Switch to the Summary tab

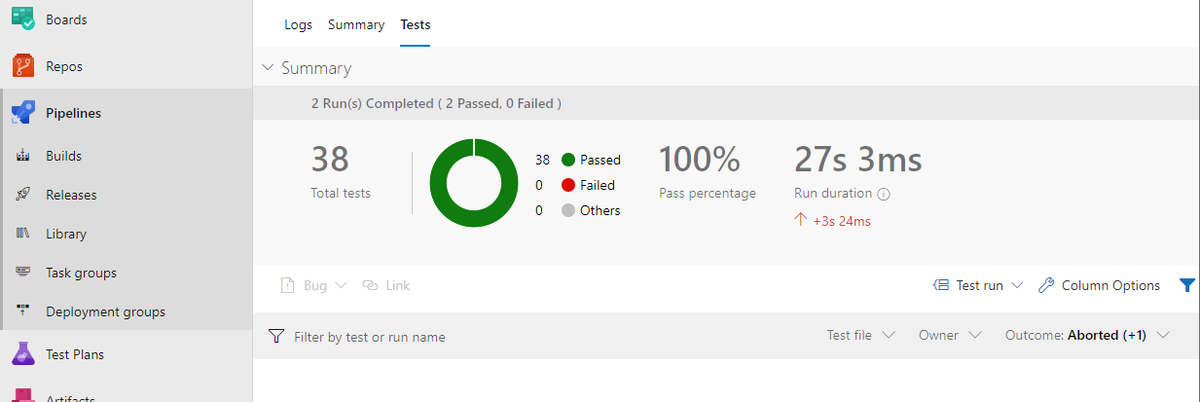(356, 25)
